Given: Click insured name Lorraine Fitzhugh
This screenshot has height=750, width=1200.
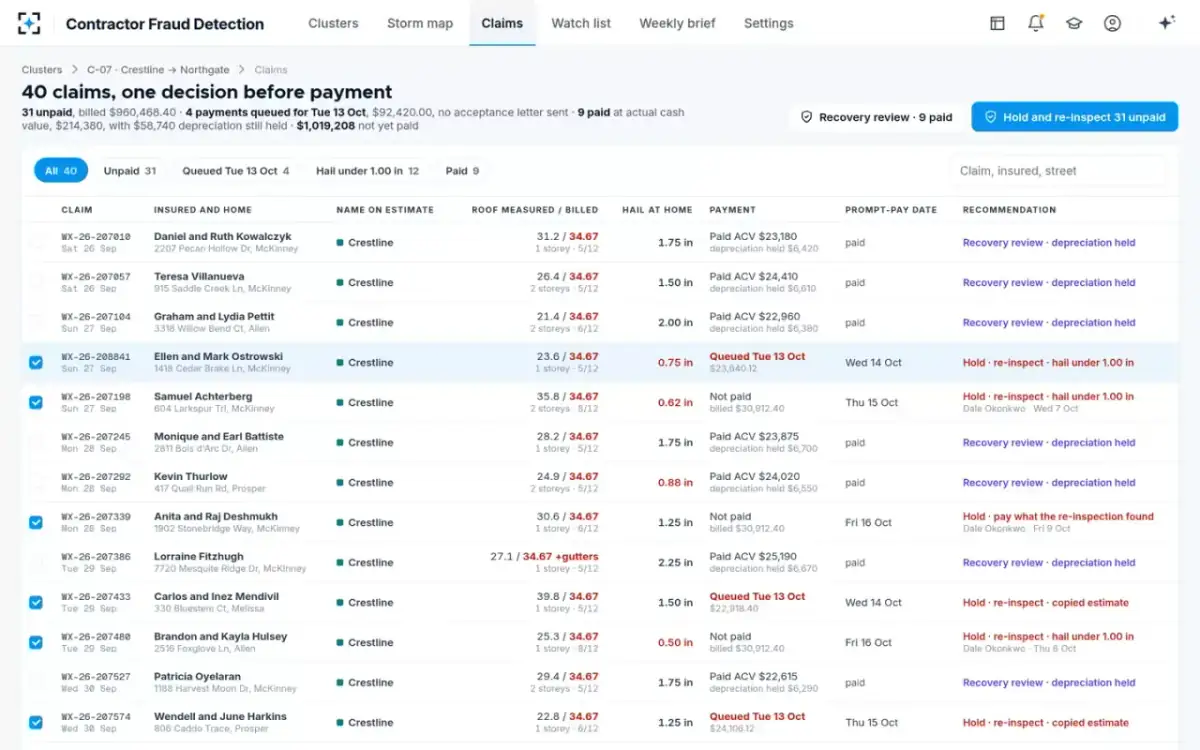Looking at the screenshot, I should tap(199, 557).
